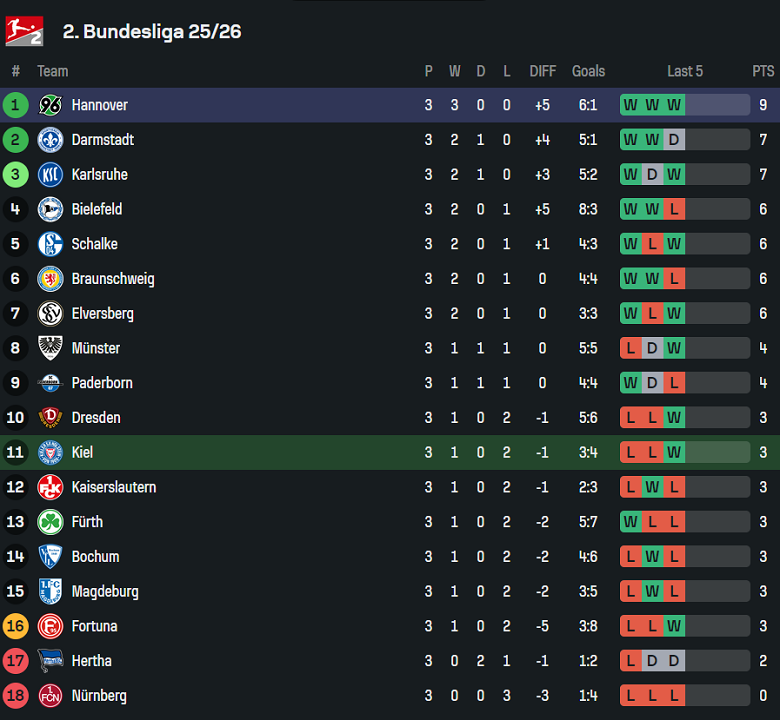Click the 2. Bundesliga 25/26 title
780x720 pixels.
tap(152, 31)
